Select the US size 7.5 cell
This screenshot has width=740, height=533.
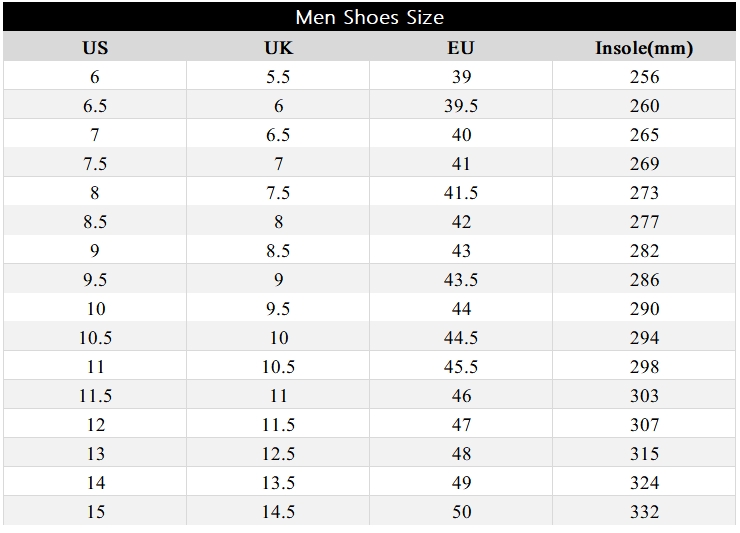[x=95, y=164]
